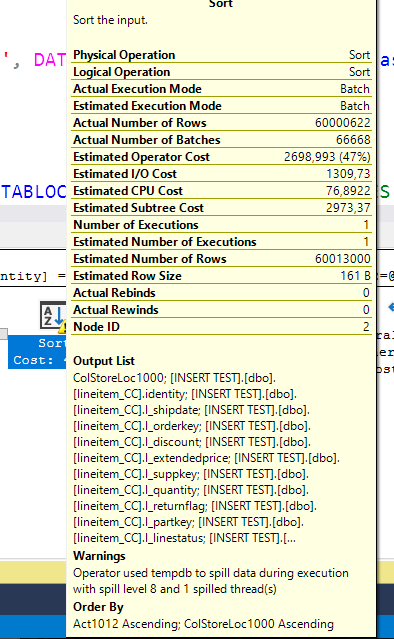Screen dimensions: 394x639
Task: Click the 'Physical Operation' row label
Action: point(124,55)
